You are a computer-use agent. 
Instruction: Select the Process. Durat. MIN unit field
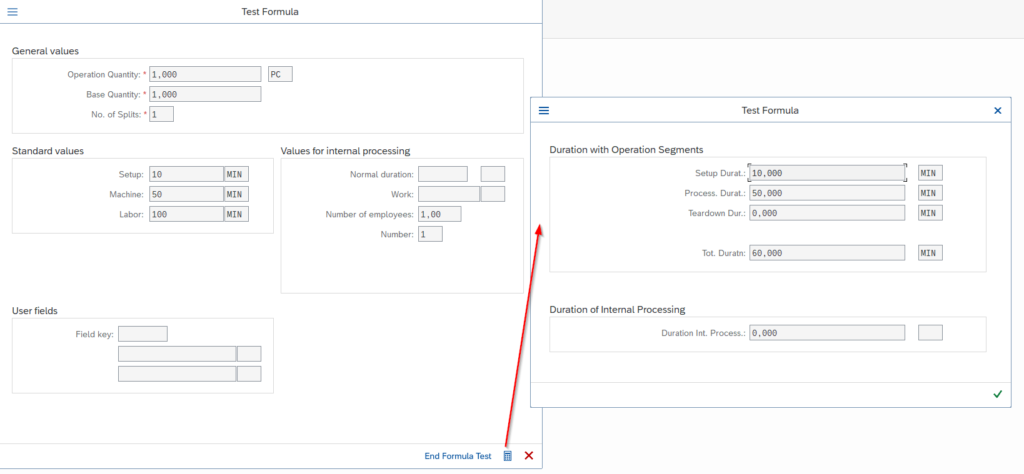point(931,193)
